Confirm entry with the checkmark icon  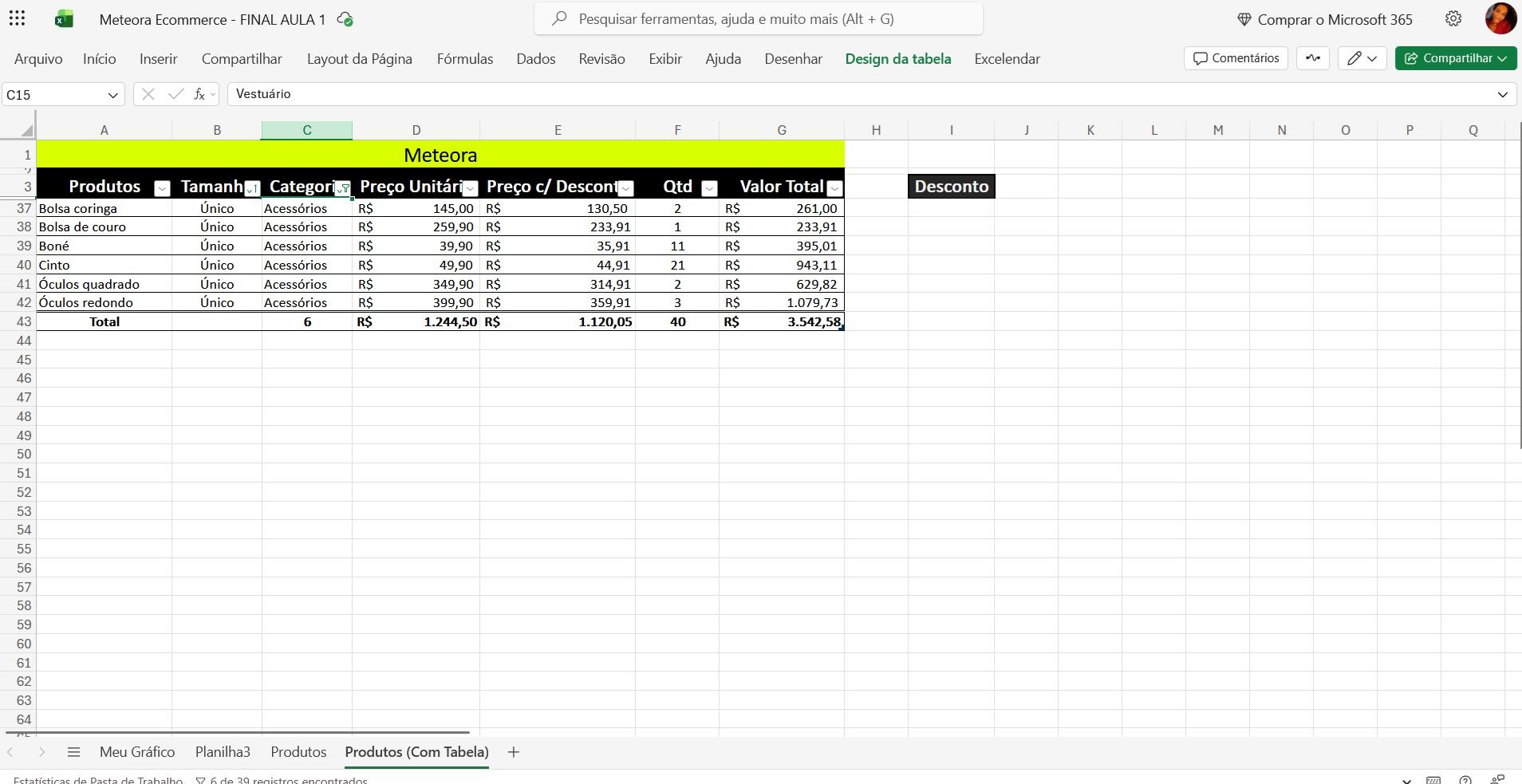click(x=175, y=94)
